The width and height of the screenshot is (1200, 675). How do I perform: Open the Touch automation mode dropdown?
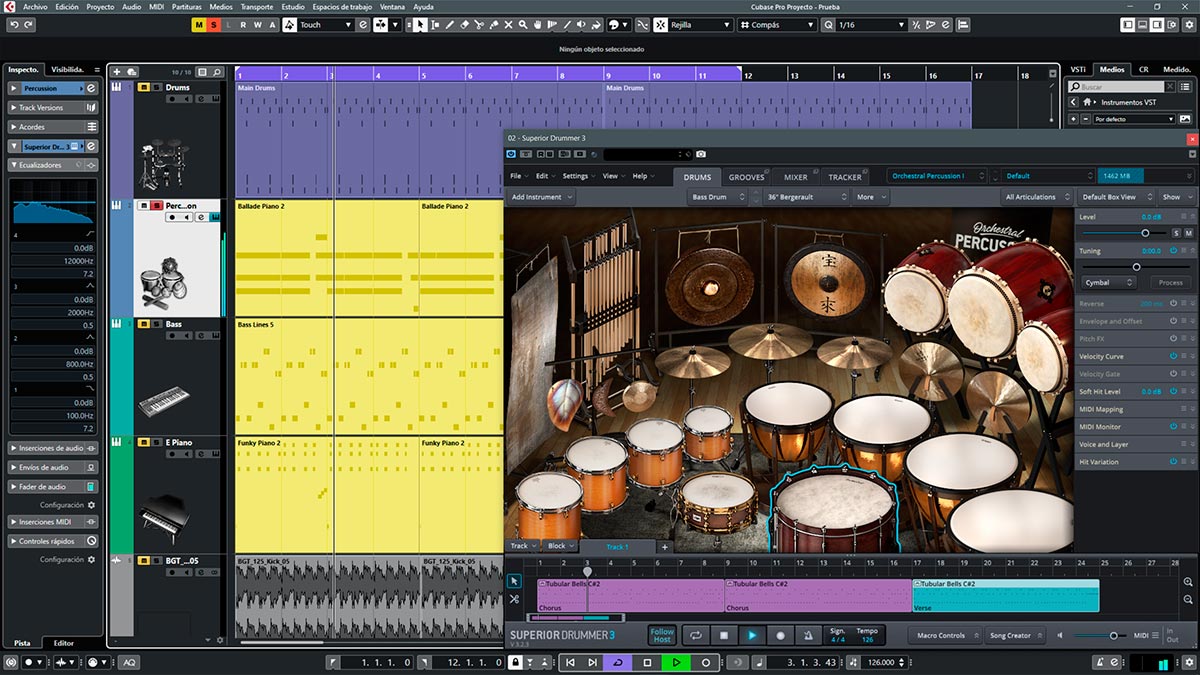coord(326,24)
